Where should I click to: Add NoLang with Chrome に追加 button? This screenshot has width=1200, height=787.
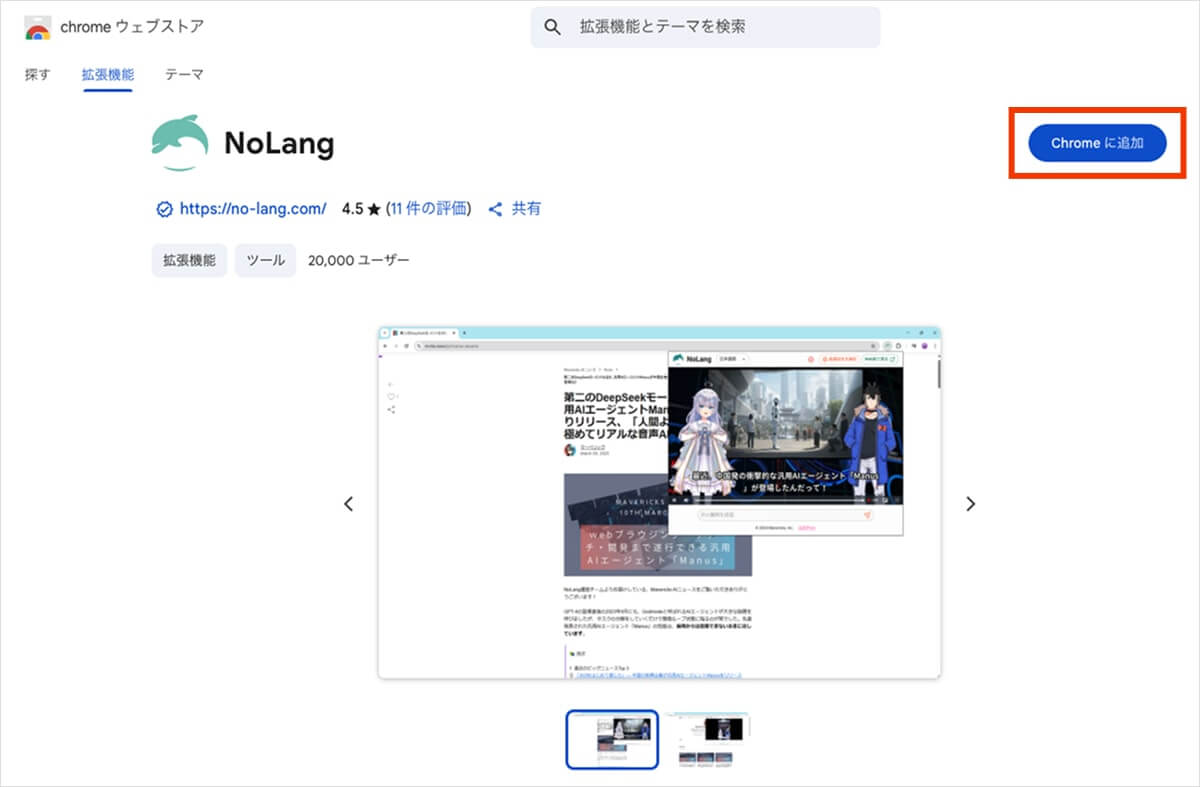1097,143
